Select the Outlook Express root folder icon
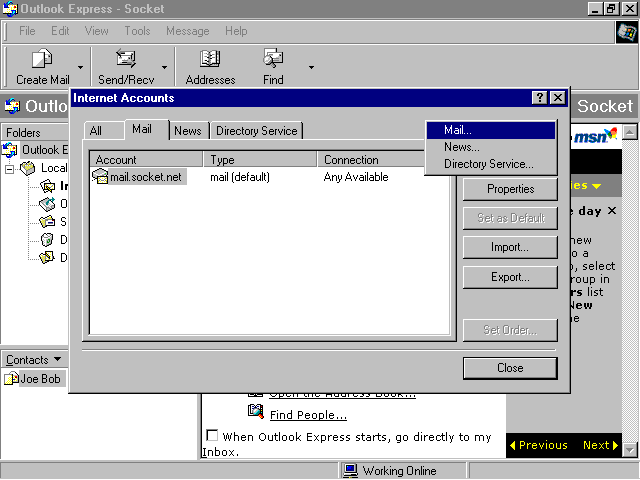 coord(10,150)
